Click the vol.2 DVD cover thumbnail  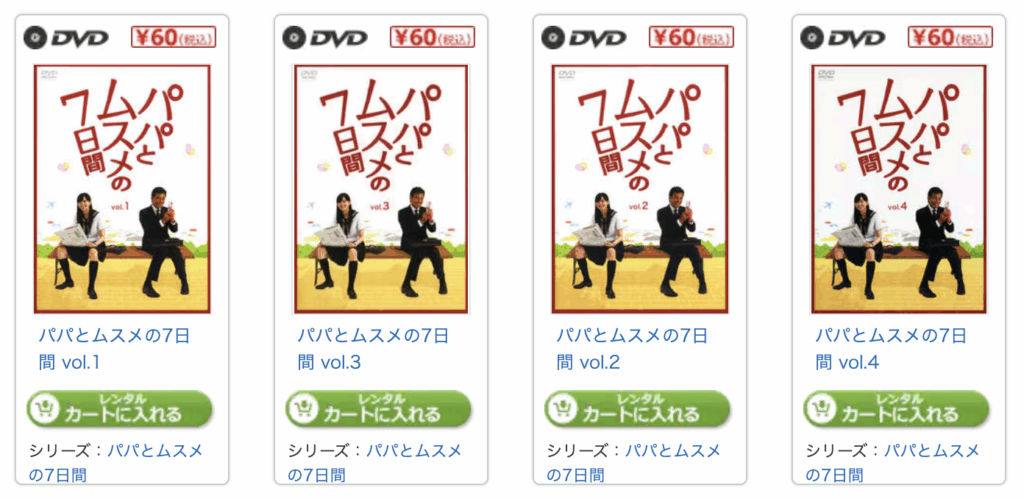point(640,189)
